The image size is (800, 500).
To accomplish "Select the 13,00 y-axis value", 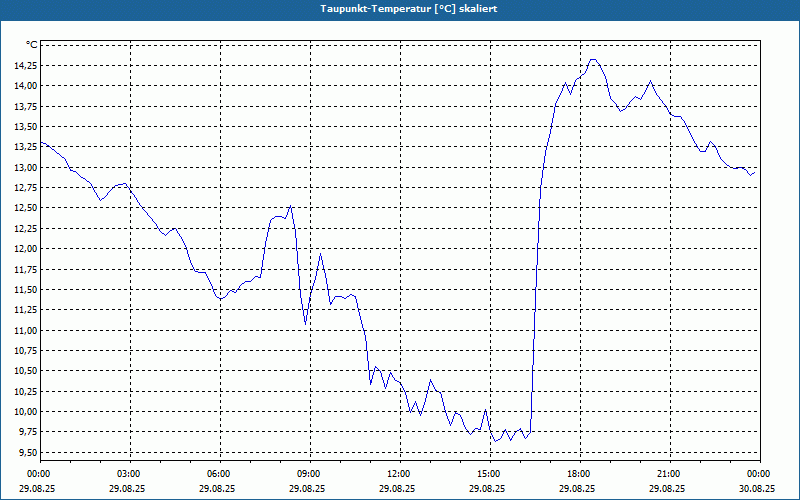I will tap(27, 167).
